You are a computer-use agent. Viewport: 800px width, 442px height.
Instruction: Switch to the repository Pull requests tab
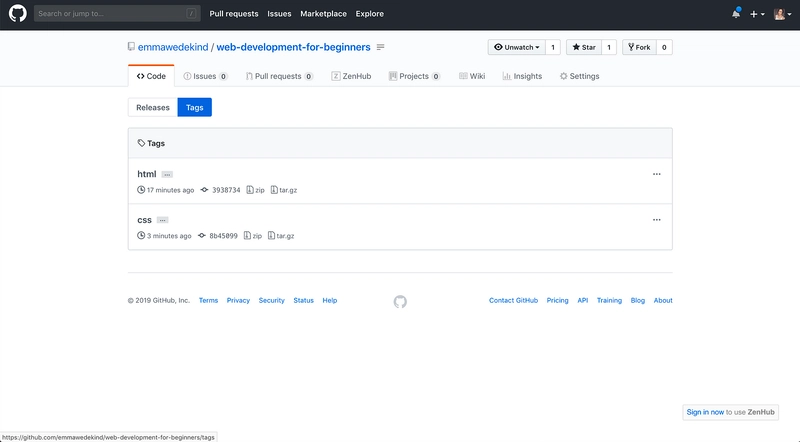[x=279, y=76]
